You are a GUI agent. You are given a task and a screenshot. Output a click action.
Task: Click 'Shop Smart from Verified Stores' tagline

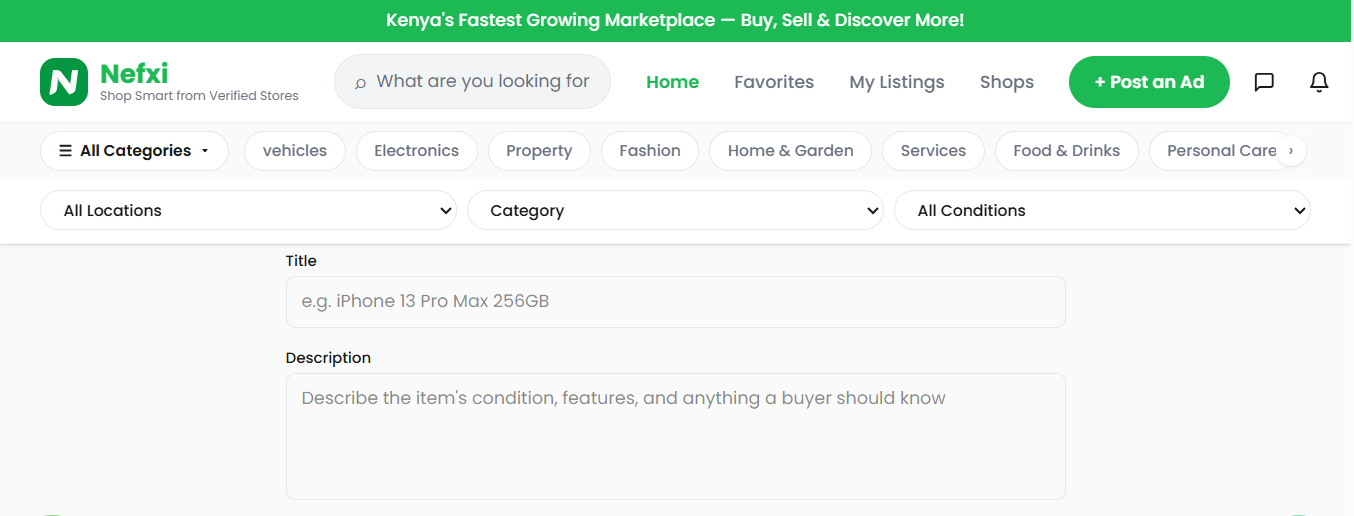pos(199,96)
